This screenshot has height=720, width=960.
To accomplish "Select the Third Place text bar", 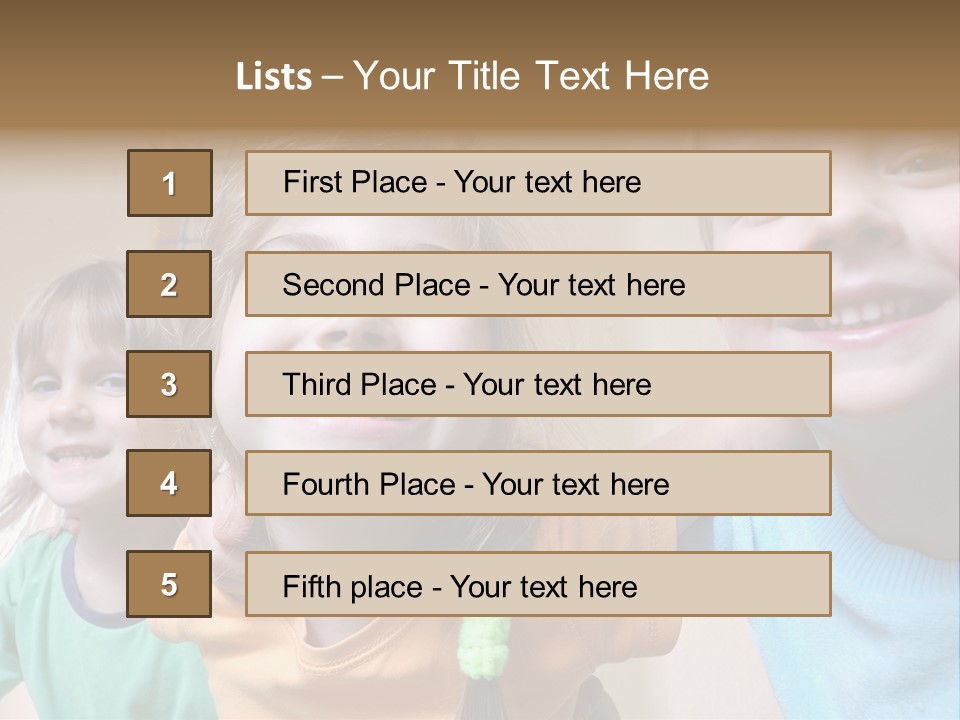I will 538,384.
